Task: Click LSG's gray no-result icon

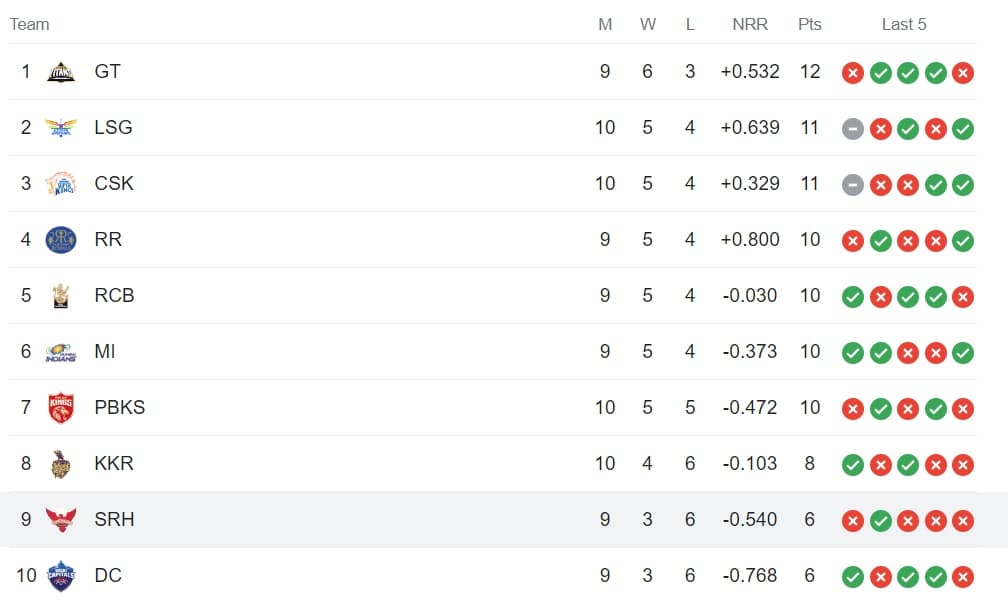Action: (852, 128)
